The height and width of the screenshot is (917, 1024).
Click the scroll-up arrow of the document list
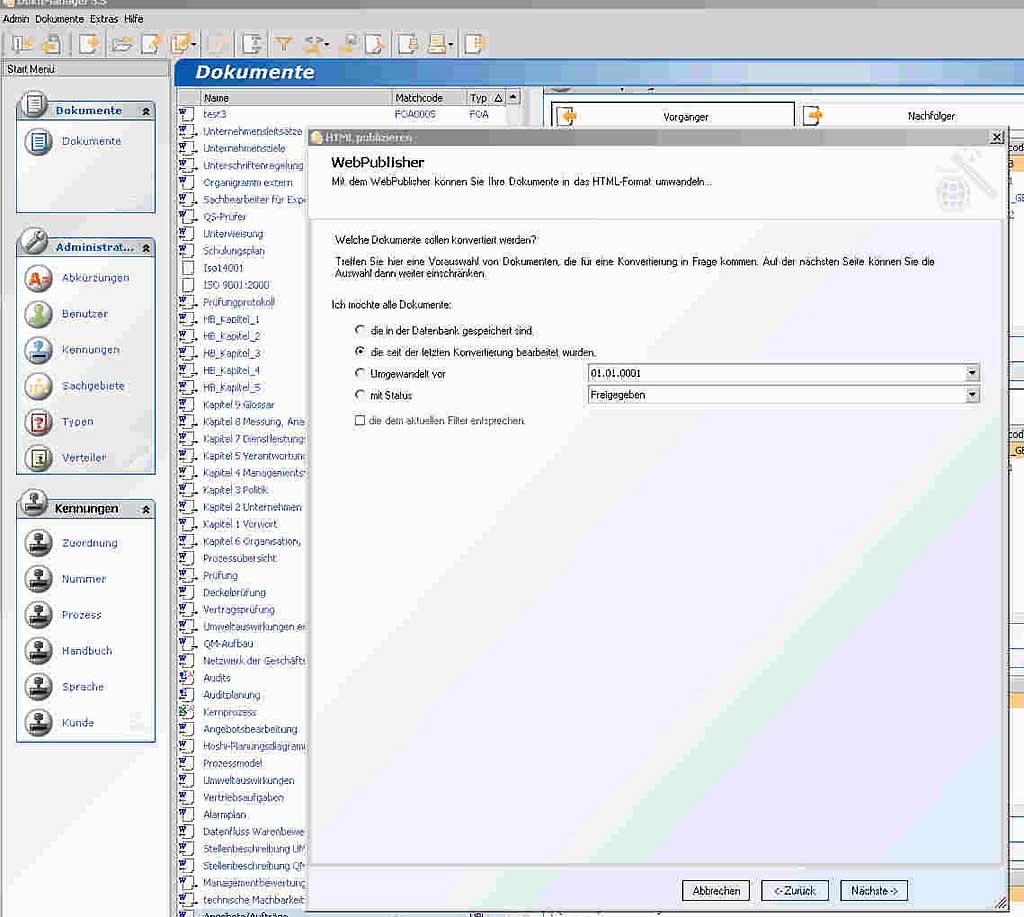pos(513,97)
